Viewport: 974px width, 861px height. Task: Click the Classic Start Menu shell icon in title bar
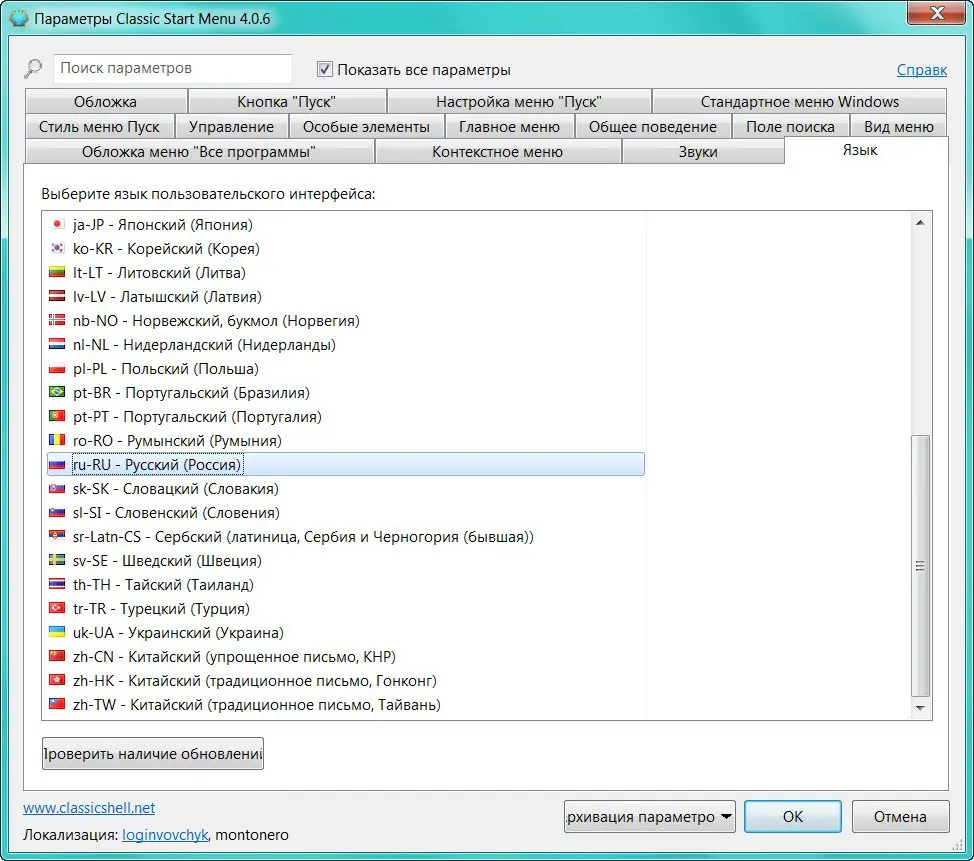pyautogui.click(x=19, y=18)
